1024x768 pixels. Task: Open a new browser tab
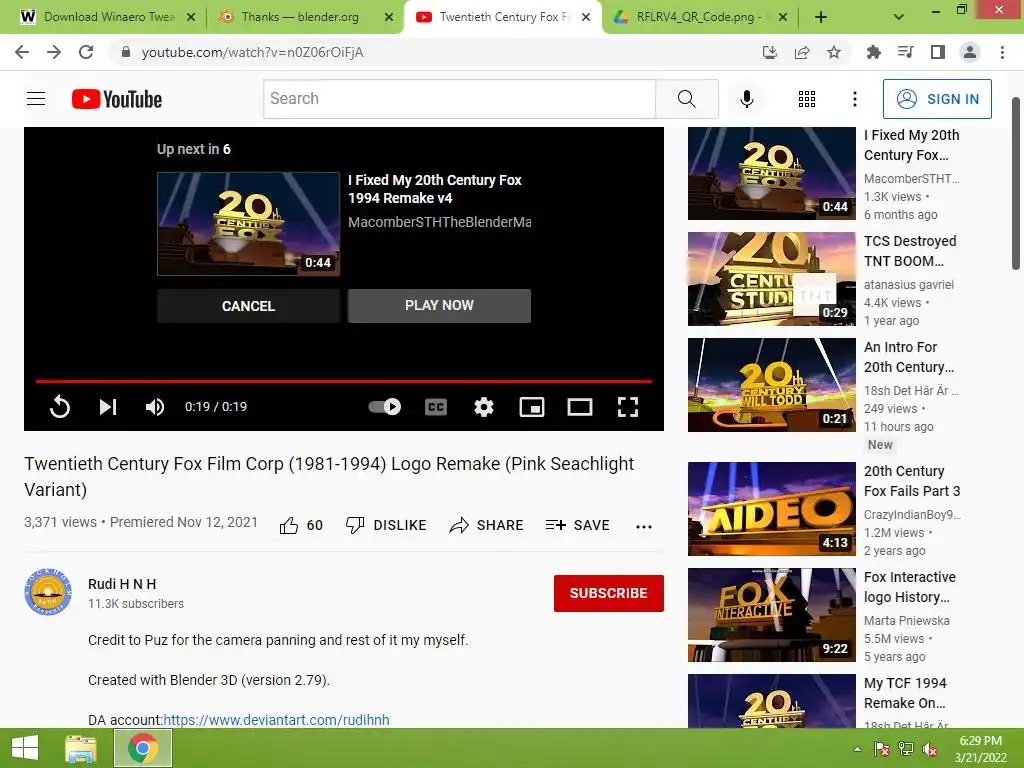click(821, 17)
